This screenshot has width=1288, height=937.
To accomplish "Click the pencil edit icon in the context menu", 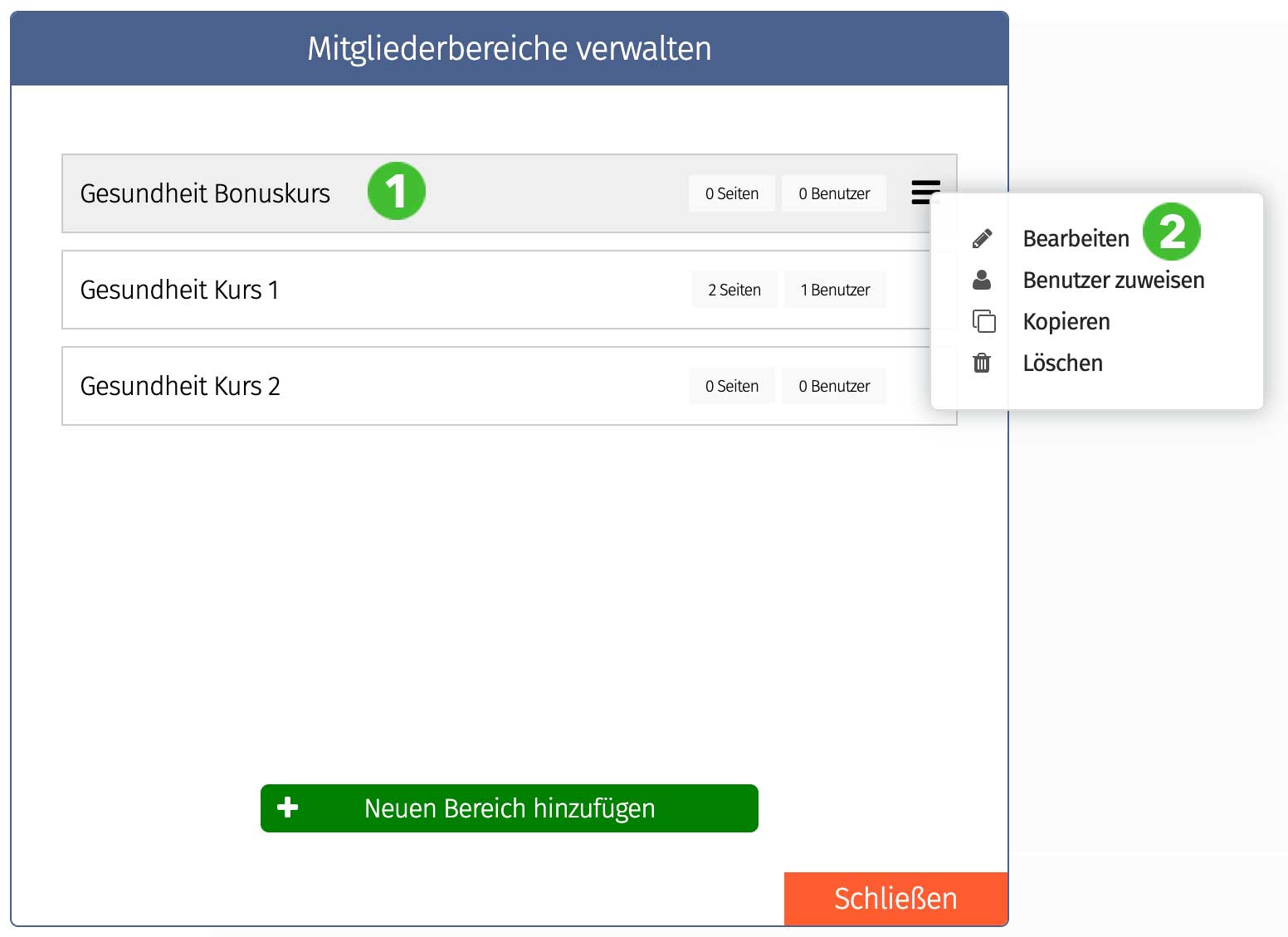I will (x=983, y=237).
